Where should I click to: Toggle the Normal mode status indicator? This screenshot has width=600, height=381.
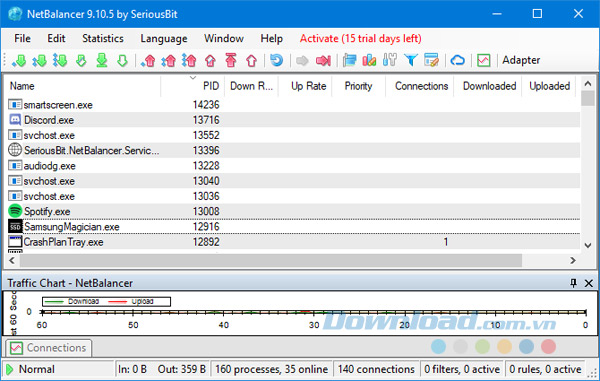pos(31,370)
